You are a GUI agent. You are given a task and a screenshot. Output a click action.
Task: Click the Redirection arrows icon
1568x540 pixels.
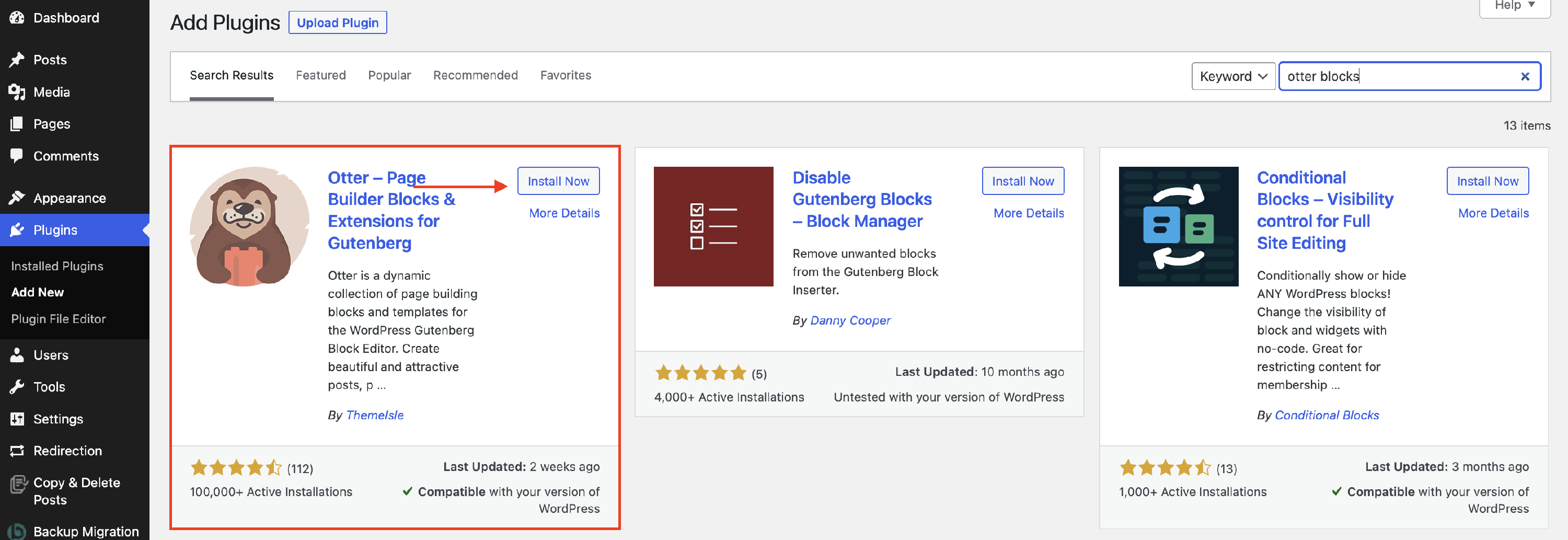point(17,451)
